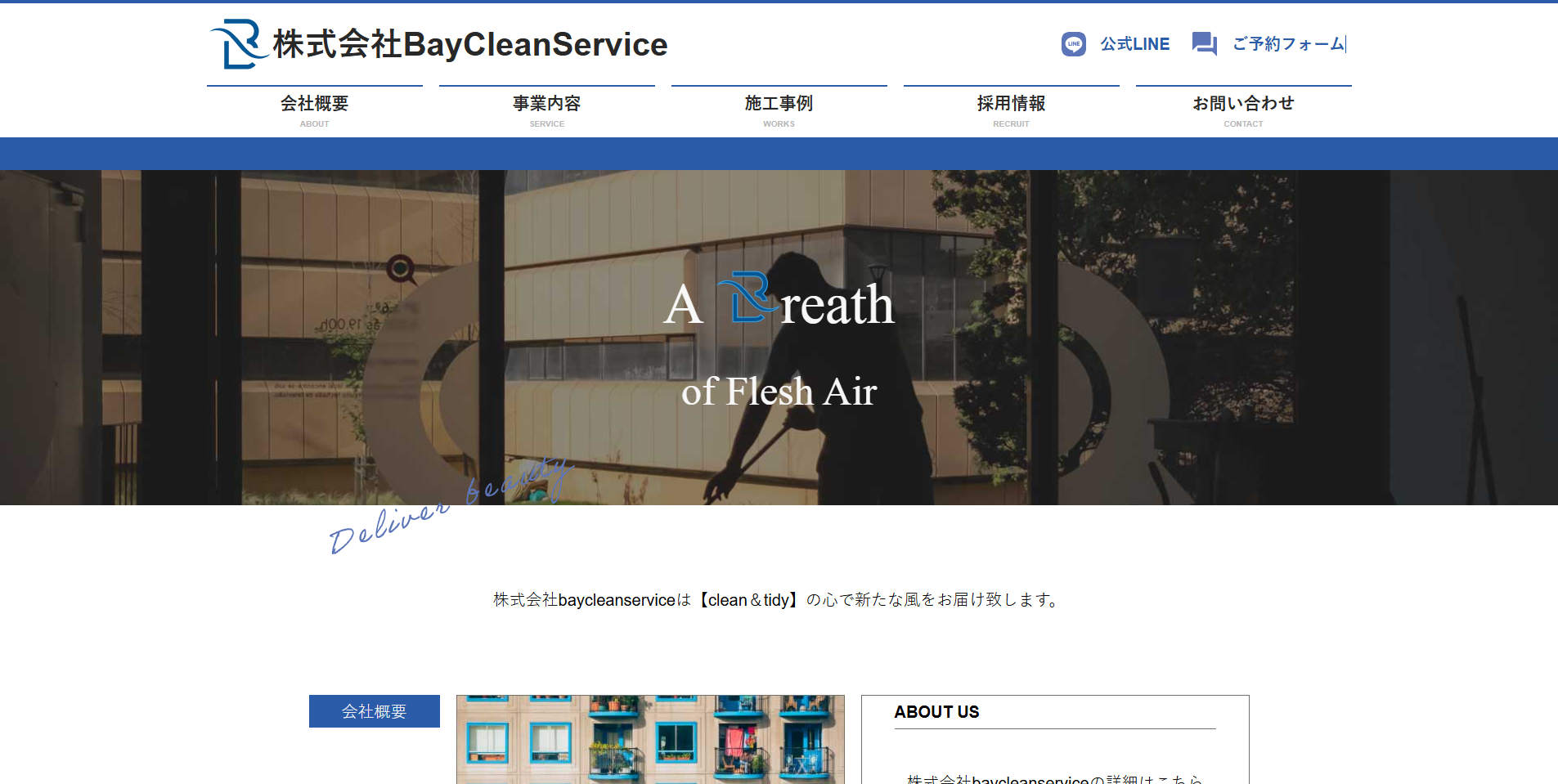Go to 会社概要 ABOUT menu item
Image resolution: width=1558 pixels, height=784 pixels.
pyautogui.click(x=315, y=111)
